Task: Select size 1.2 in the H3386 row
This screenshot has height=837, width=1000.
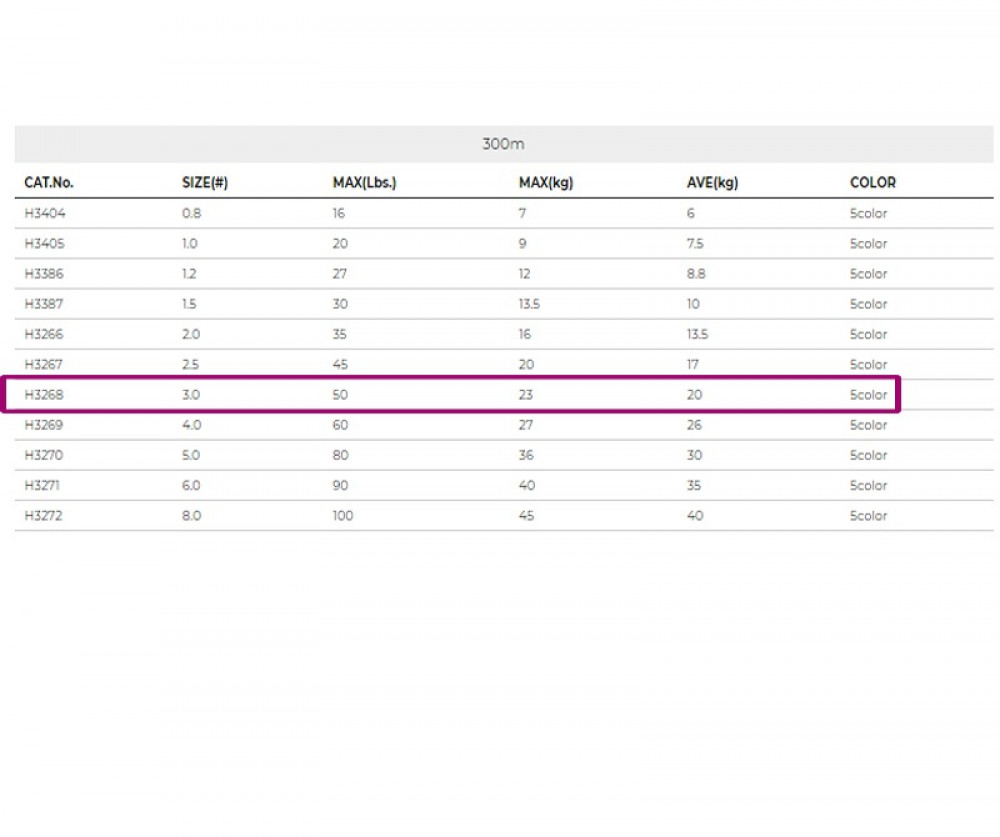Action: tap(190, 274)
